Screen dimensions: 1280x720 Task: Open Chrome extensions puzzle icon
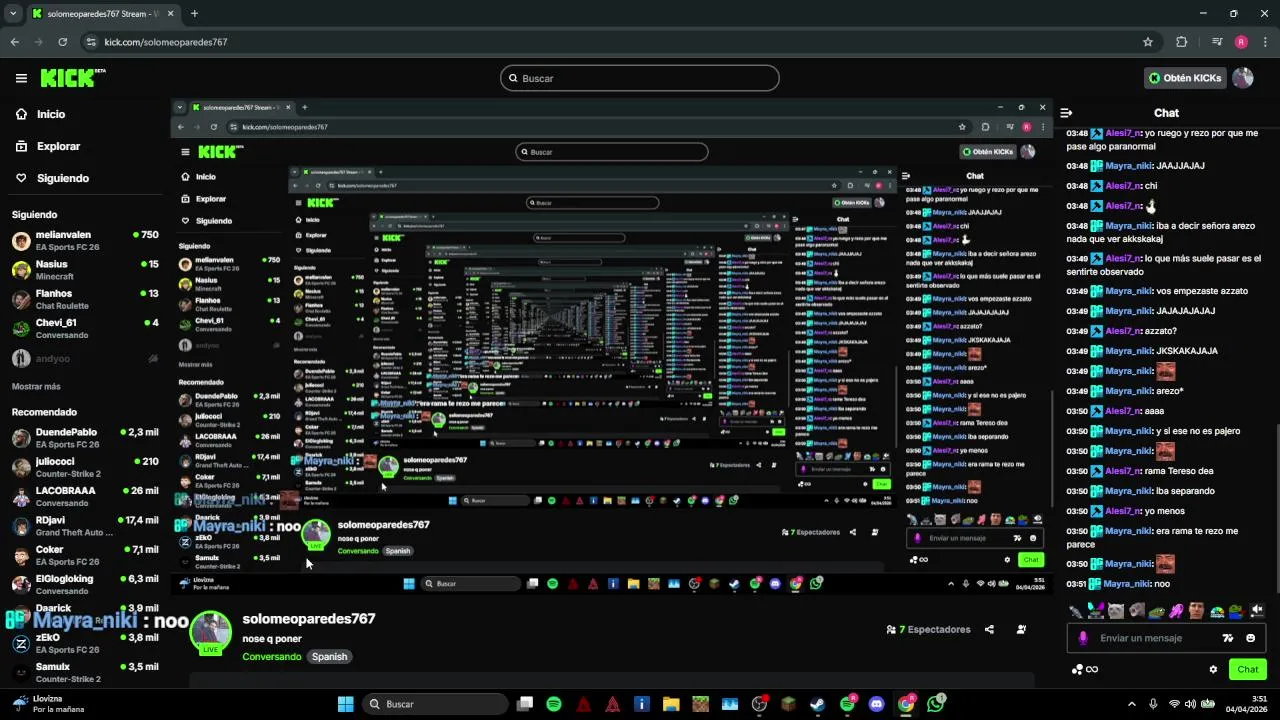(x=1182, y=42)
